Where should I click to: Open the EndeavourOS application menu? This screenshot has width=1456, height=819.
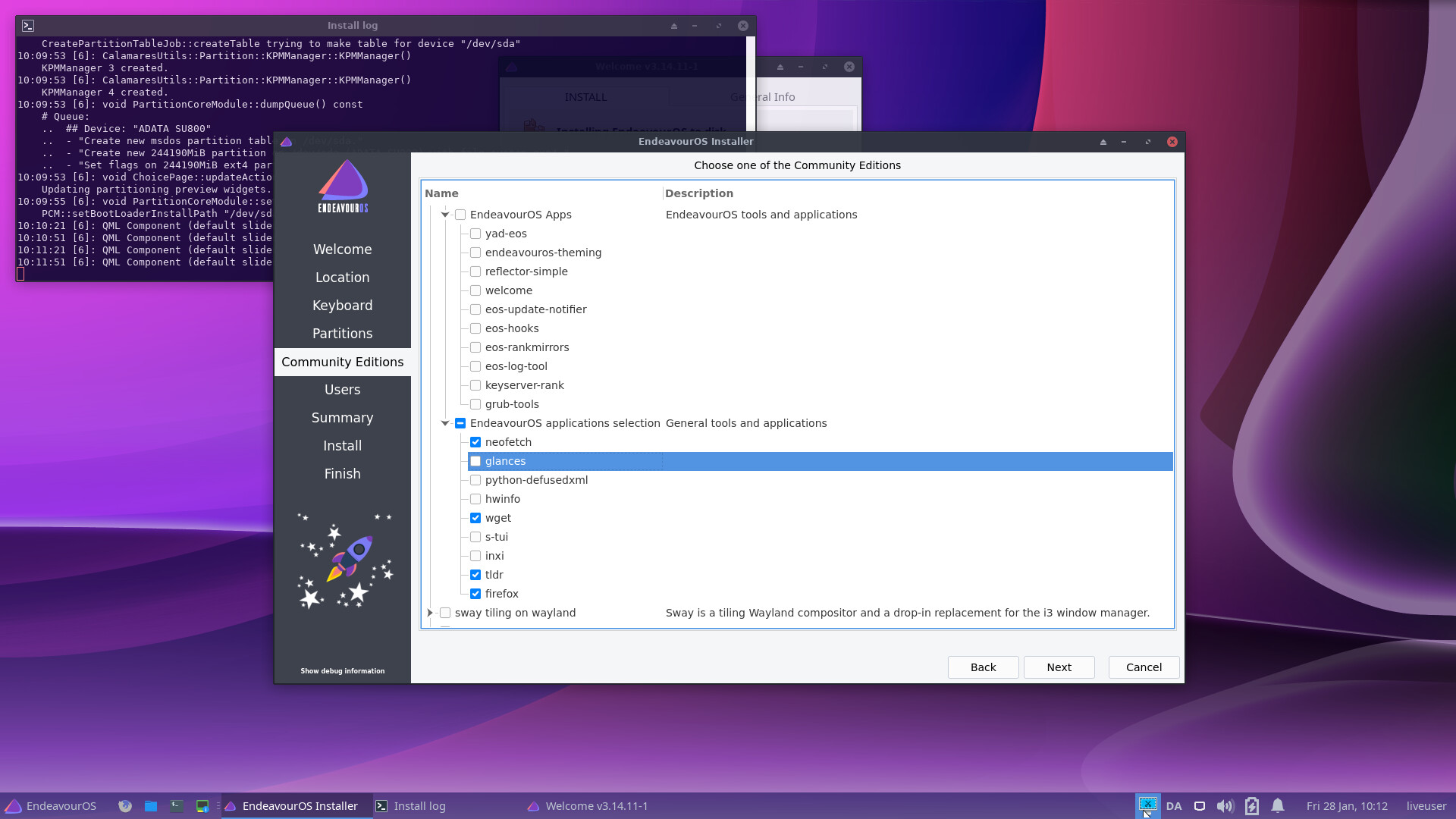tap(51, 806)
